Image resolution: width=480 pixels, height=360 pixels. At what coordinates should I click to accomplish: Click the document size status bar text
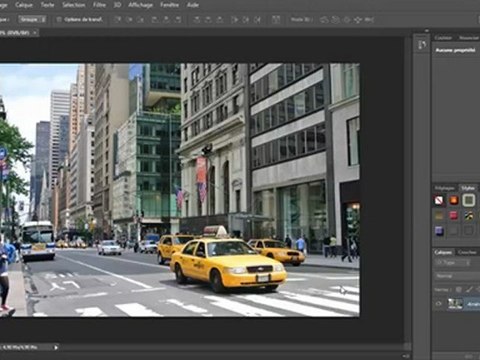coord(20,347)
